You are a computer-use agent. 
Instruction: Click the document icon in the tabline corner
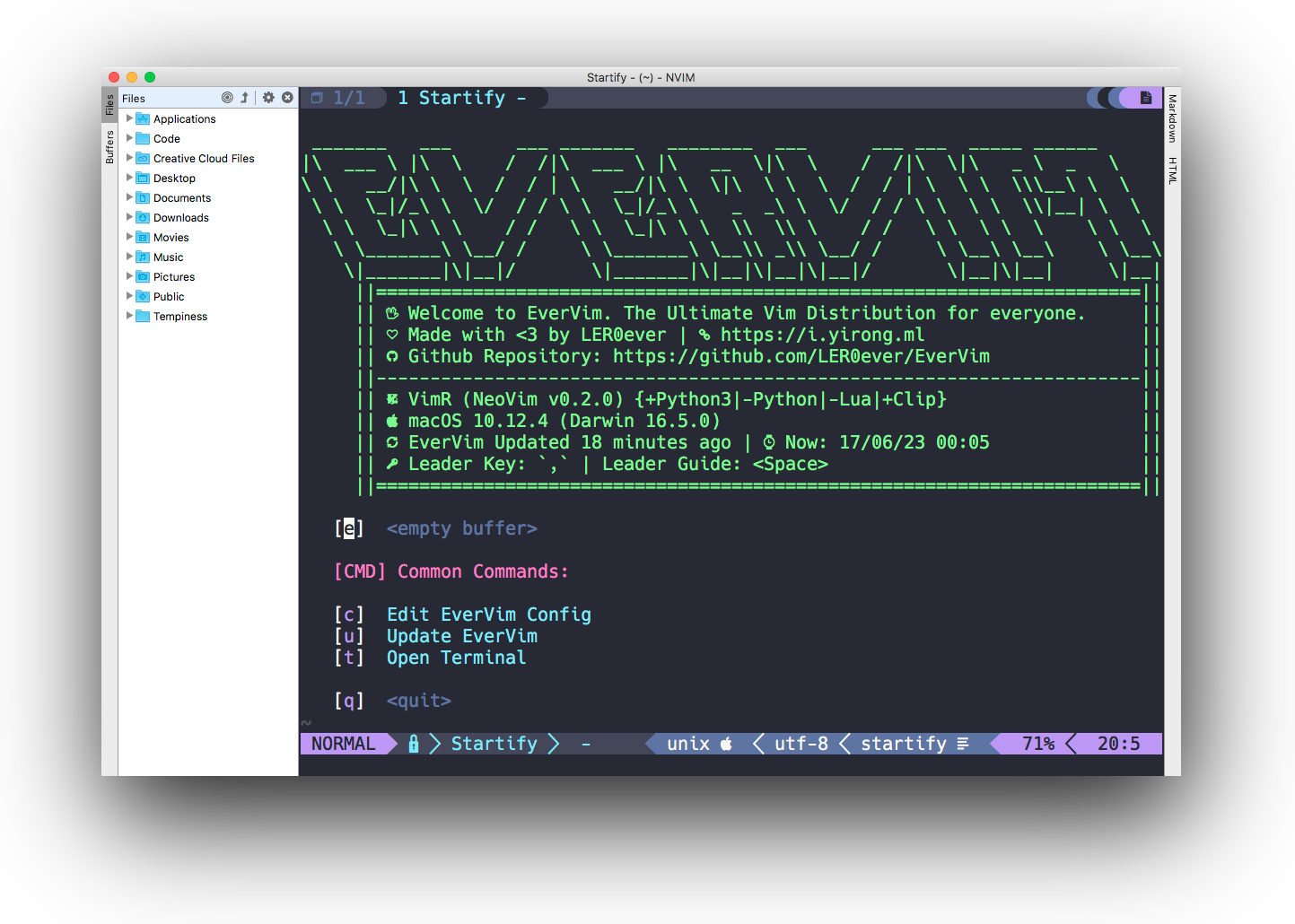click(x=1146, y=98)
